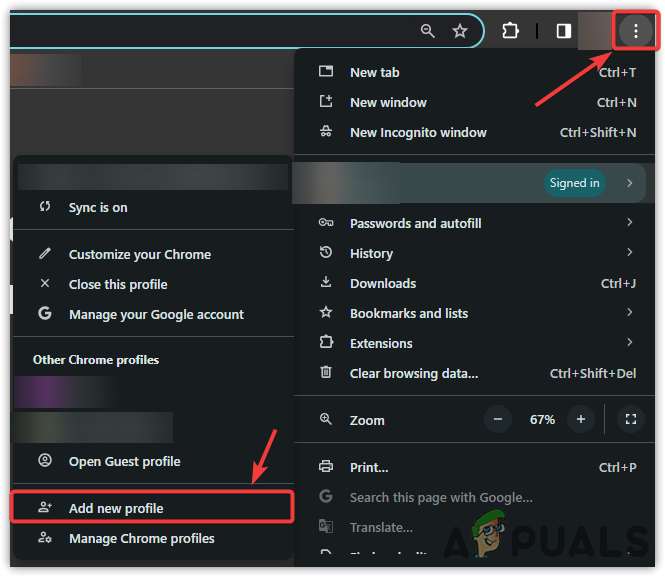Click the New tab icon in menu
665x577 pixels.
point(326,71)
